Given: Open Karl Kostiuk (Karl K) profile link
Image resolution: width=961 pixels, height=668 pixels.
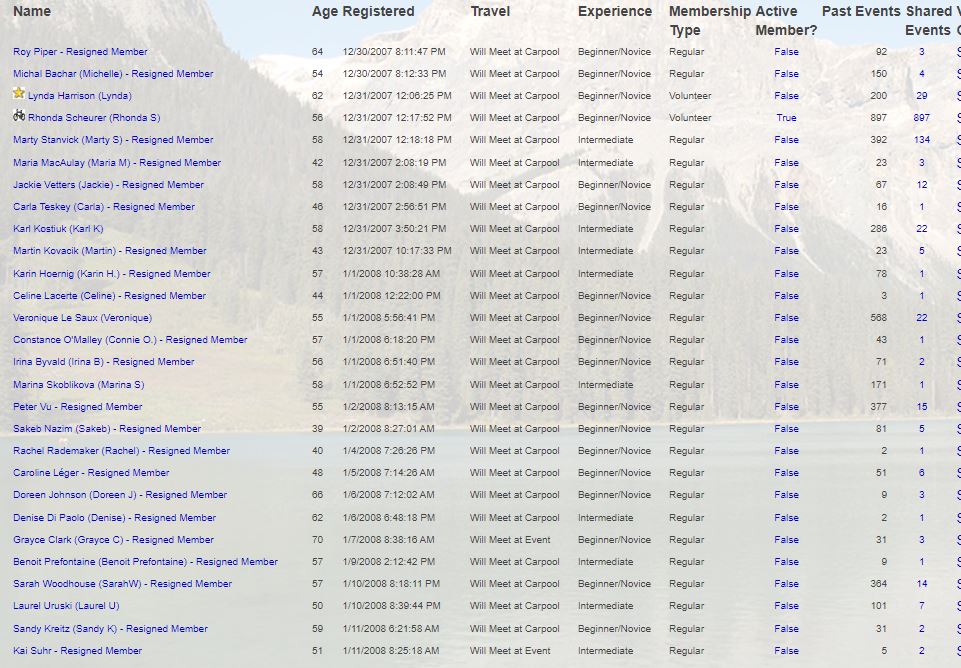Looking at the screenshot, I should tap(58, 229).
